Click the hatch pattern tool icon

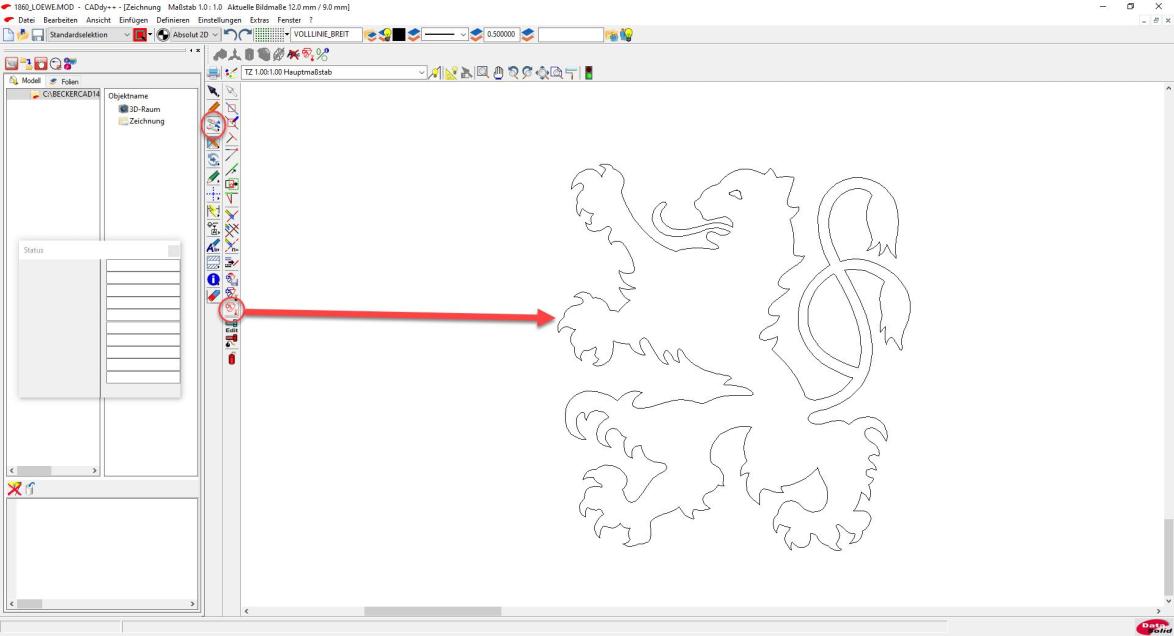pyautogui.click(x=213, y=262)
